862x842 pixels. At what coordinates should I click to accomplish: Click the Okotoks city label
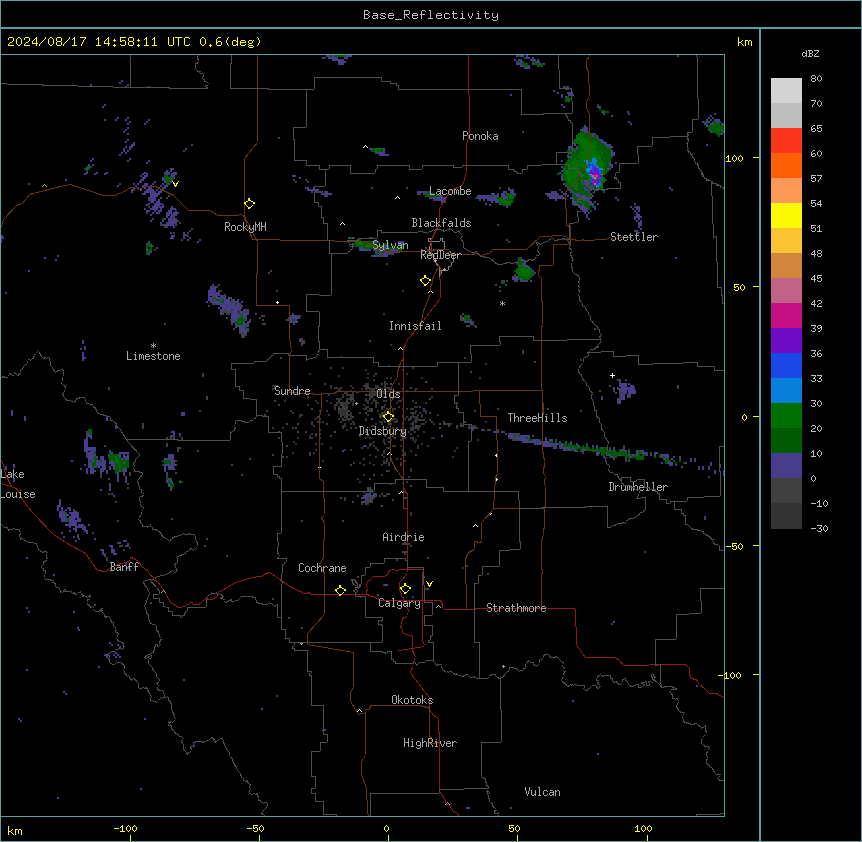(412, 700)
